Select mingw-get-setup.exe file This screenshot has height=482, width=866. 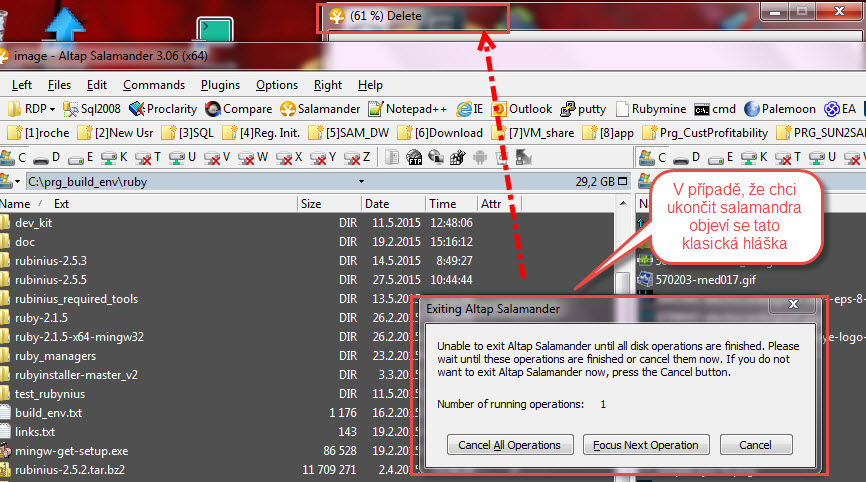pyautogui.click(x=71, y=451)
